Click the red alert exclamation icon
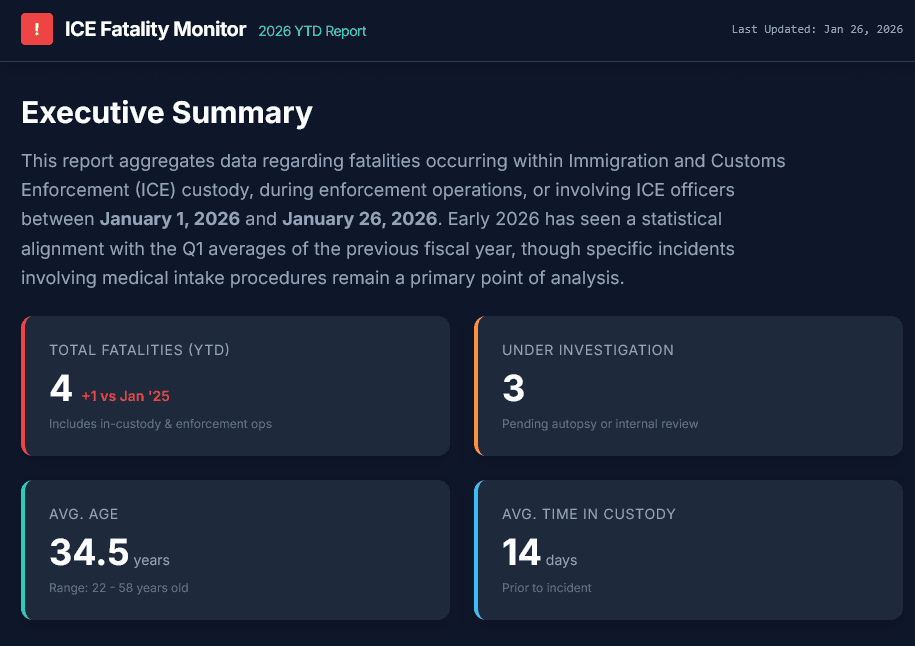 pyautogui.click(x=37, y=29)
